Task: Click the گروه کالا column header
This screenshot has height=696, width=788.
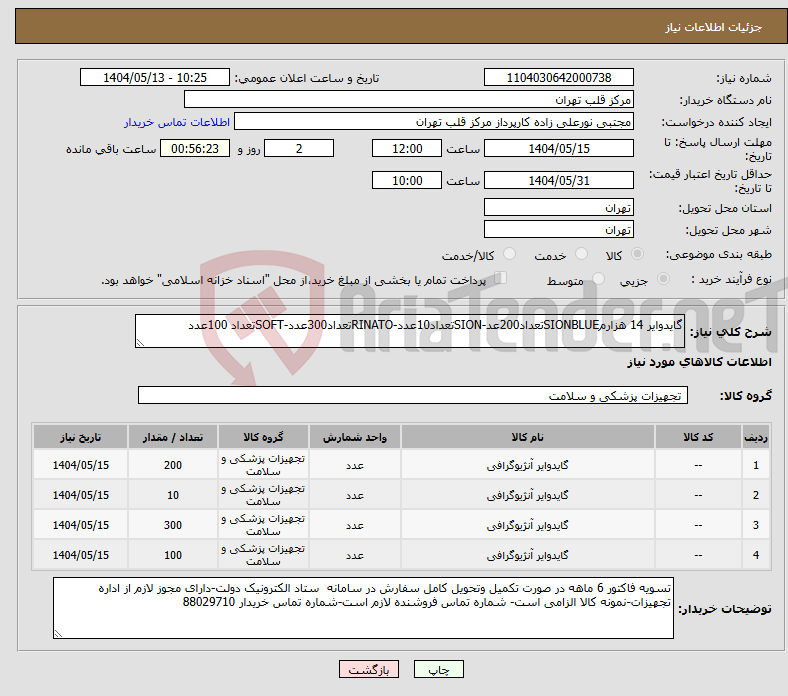Action: (x=263, y=437)
